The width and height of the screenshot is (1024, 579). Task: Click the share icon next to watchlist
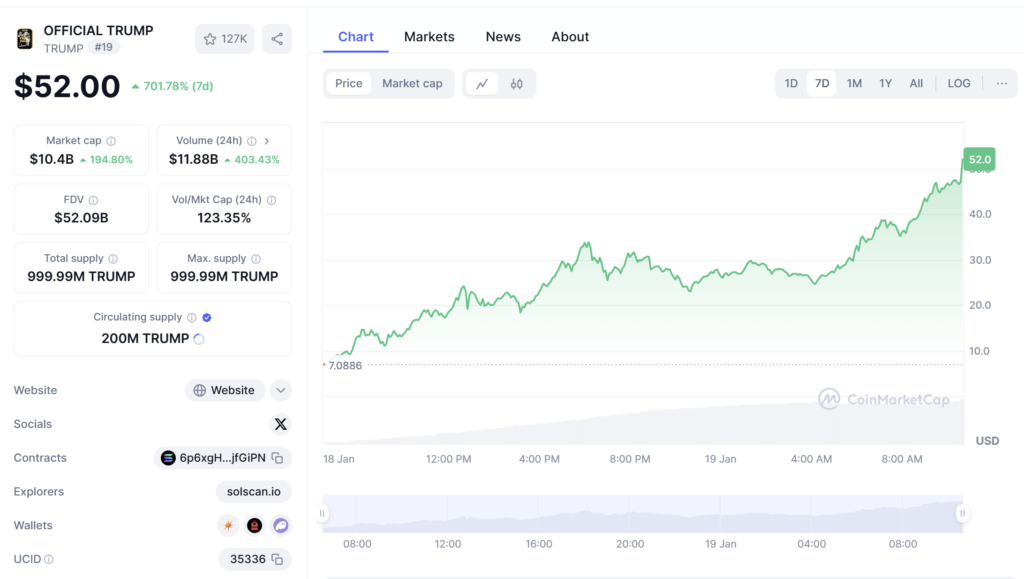[277, 39]
